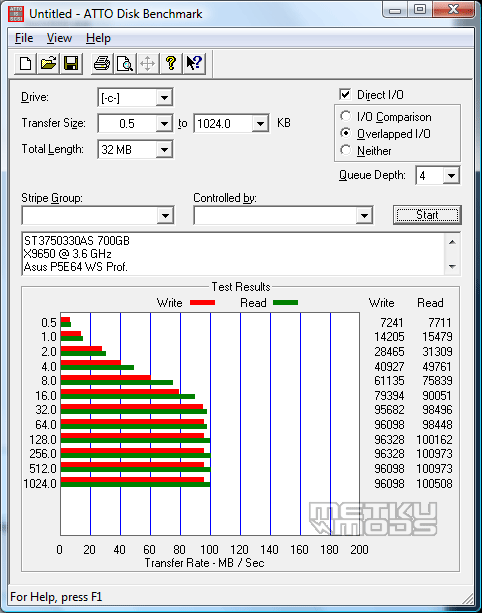The image size is (482, 613).
Task: Click the Read value 49761
Action: (437, 367)
